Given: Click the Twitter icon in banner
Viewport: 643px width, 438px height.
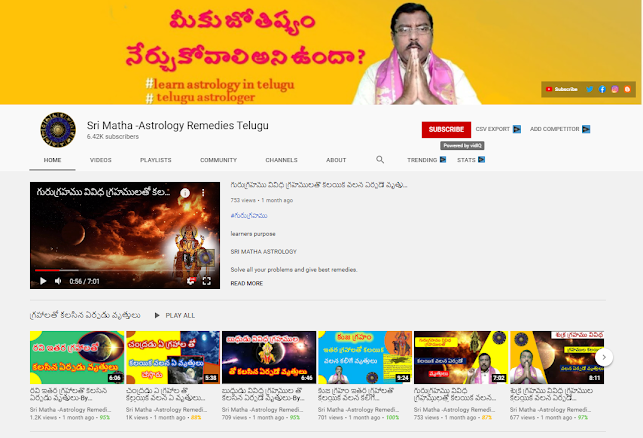Looking at the screenshot, I should pyautogui.click(x=589, y=89).
